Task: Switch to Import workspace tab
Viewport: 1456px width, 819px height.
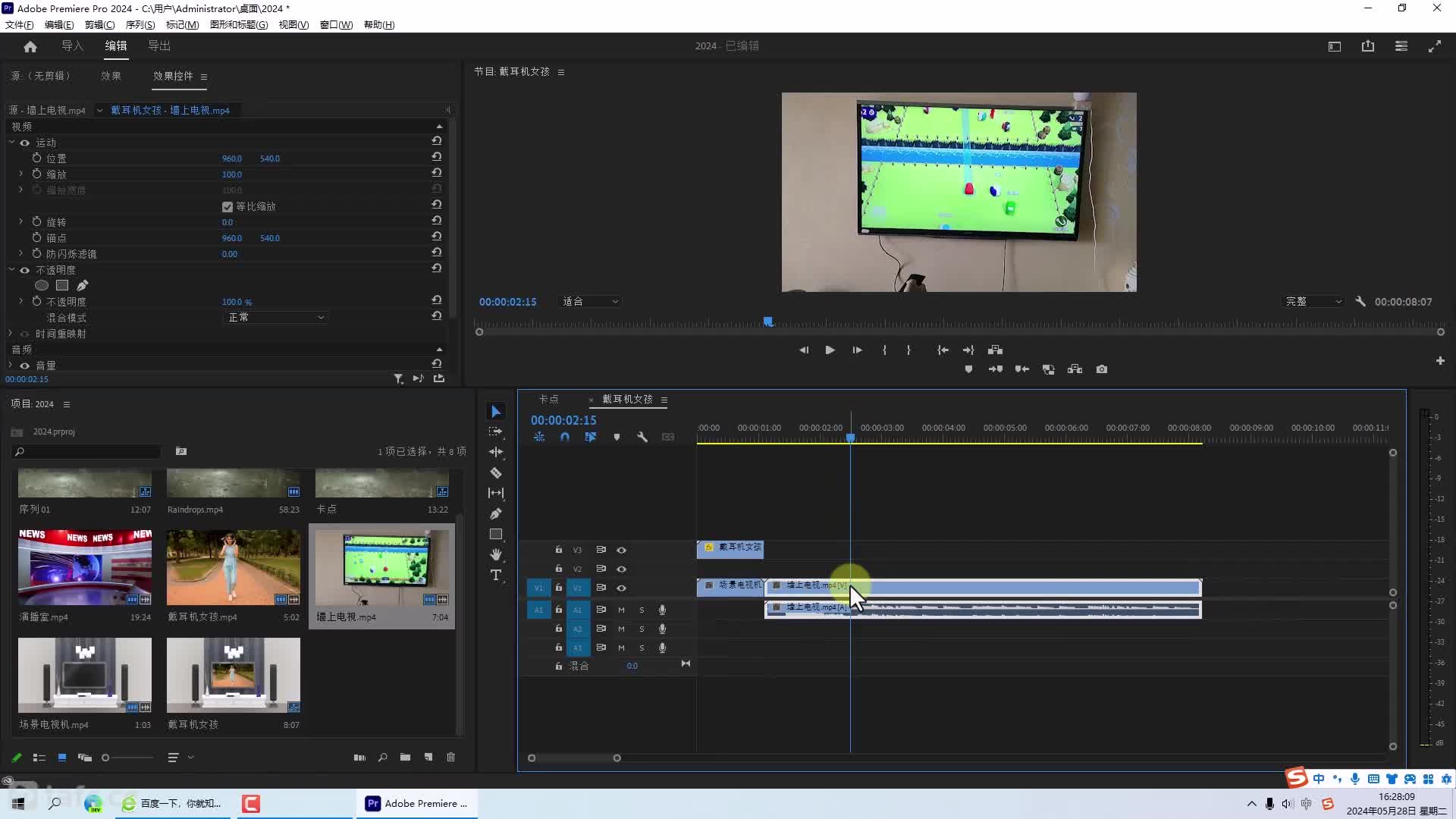Action: [x=72, y=46]
